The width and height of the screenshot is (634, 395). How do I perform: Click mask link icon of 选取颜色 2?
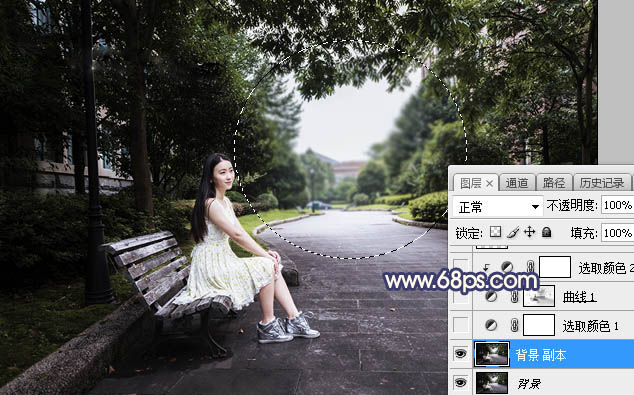tap(530, 267)
